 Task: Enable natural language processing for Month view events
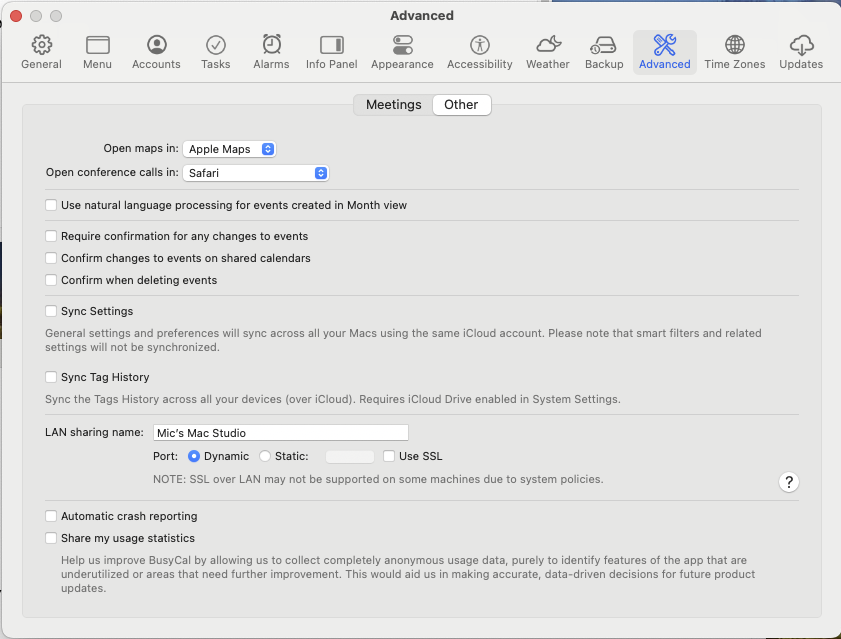(51, 205)
